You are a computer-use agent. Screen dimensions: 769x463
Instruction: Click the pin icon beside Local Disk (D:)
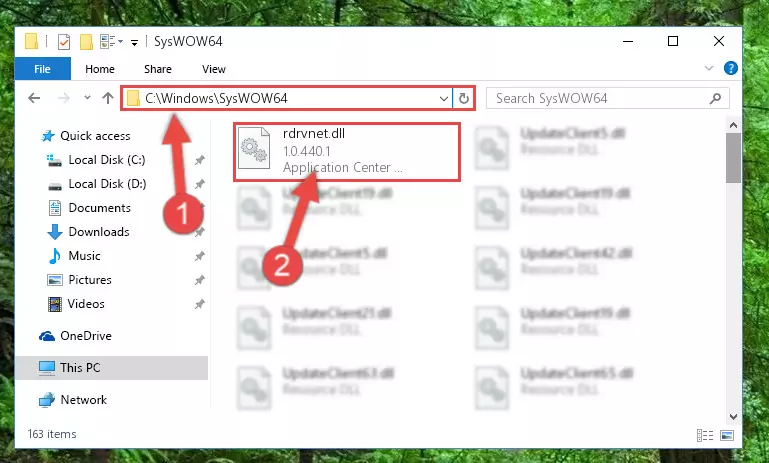[x=200, y=184]
